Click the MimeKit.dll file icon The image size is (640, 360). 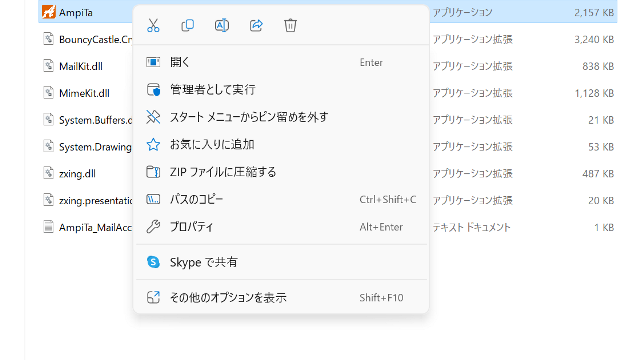tap(49, 93)
